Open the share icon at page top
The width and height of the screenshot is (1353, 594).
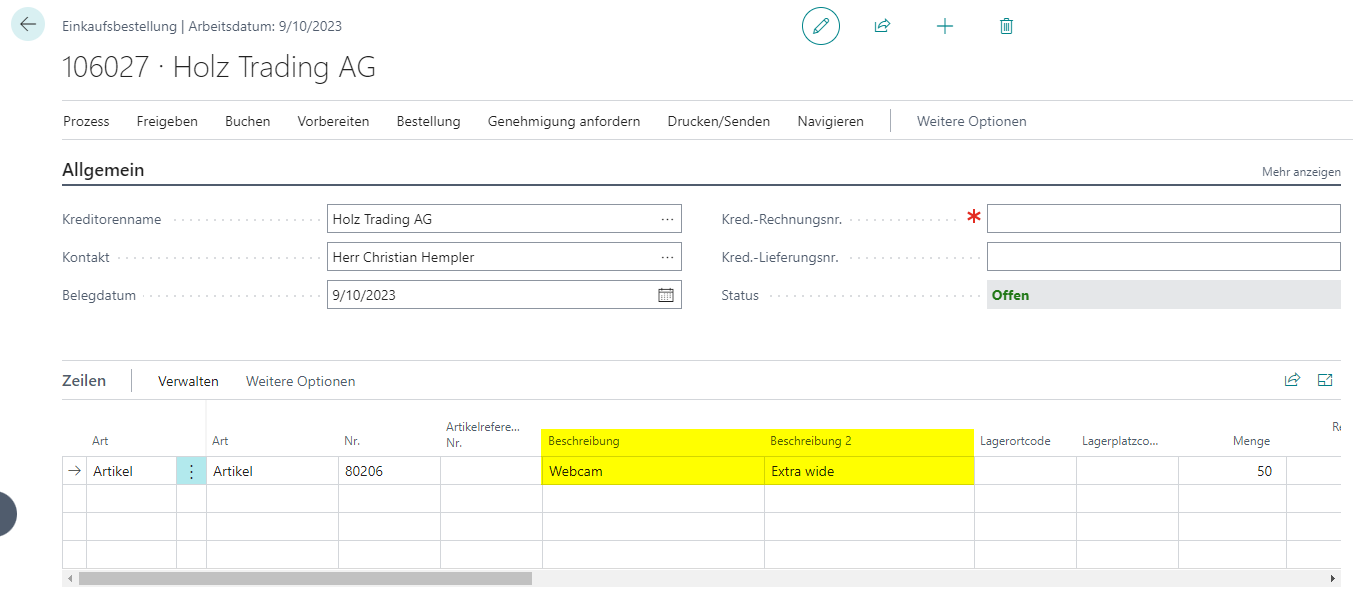[882, 27]
